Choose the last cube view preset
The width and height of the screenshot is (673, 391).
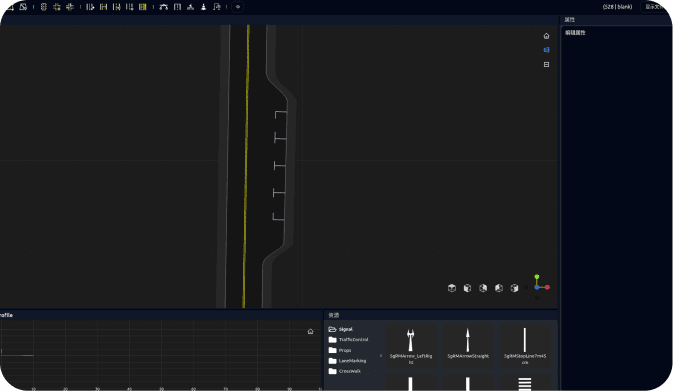(514, 288)
